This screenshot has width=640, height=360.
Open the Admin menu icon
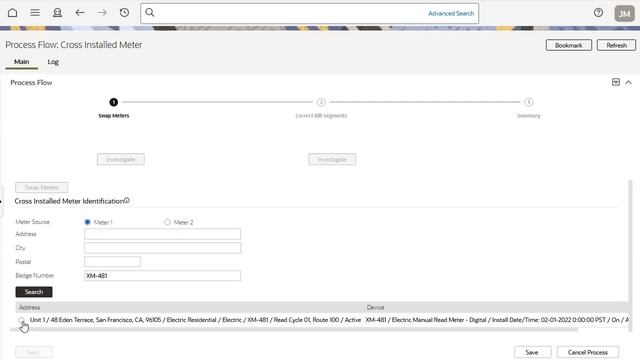58,13
